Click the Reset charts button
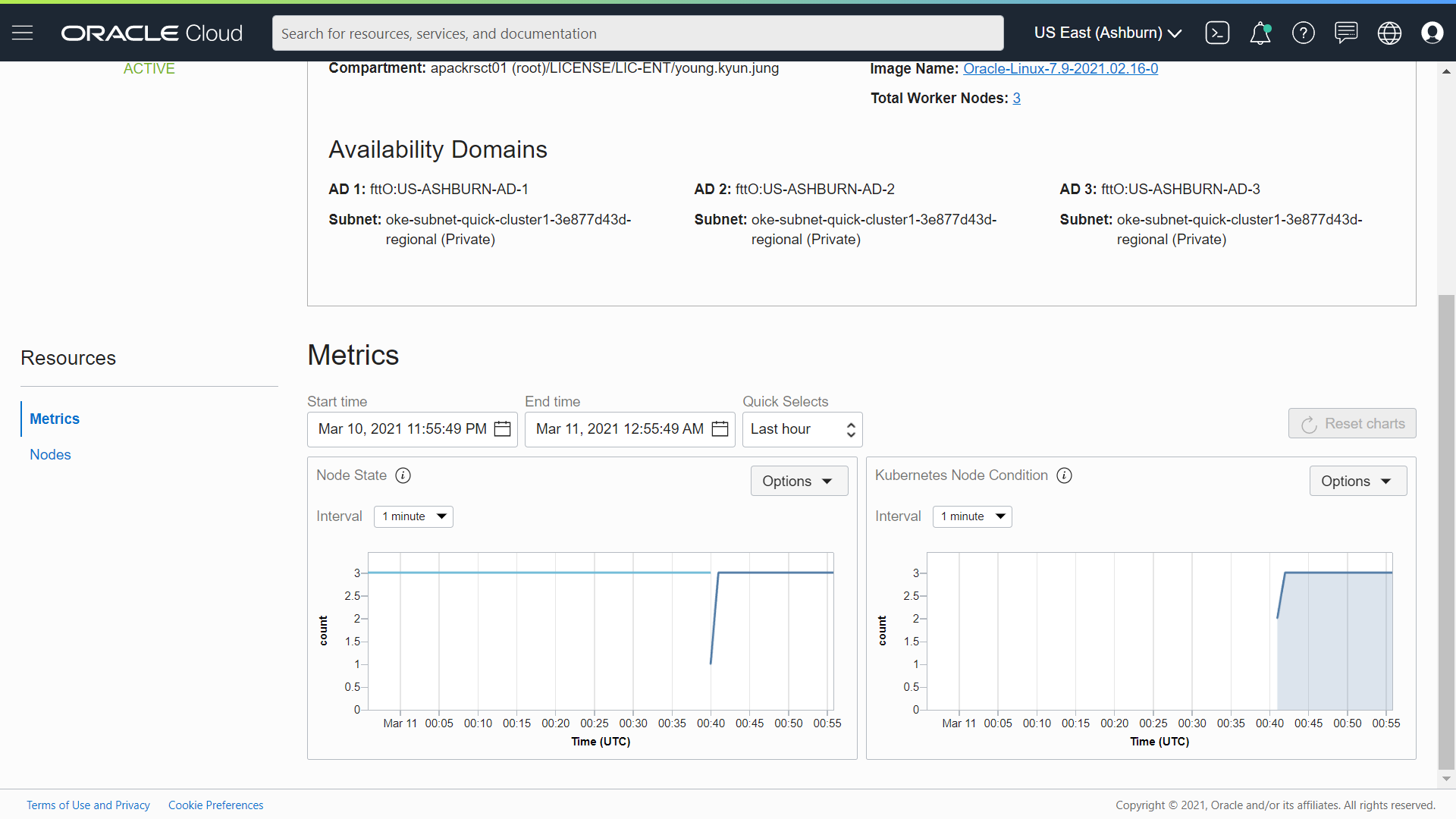This screenshot has width=1456, height=819. [x=1352, y=423]
